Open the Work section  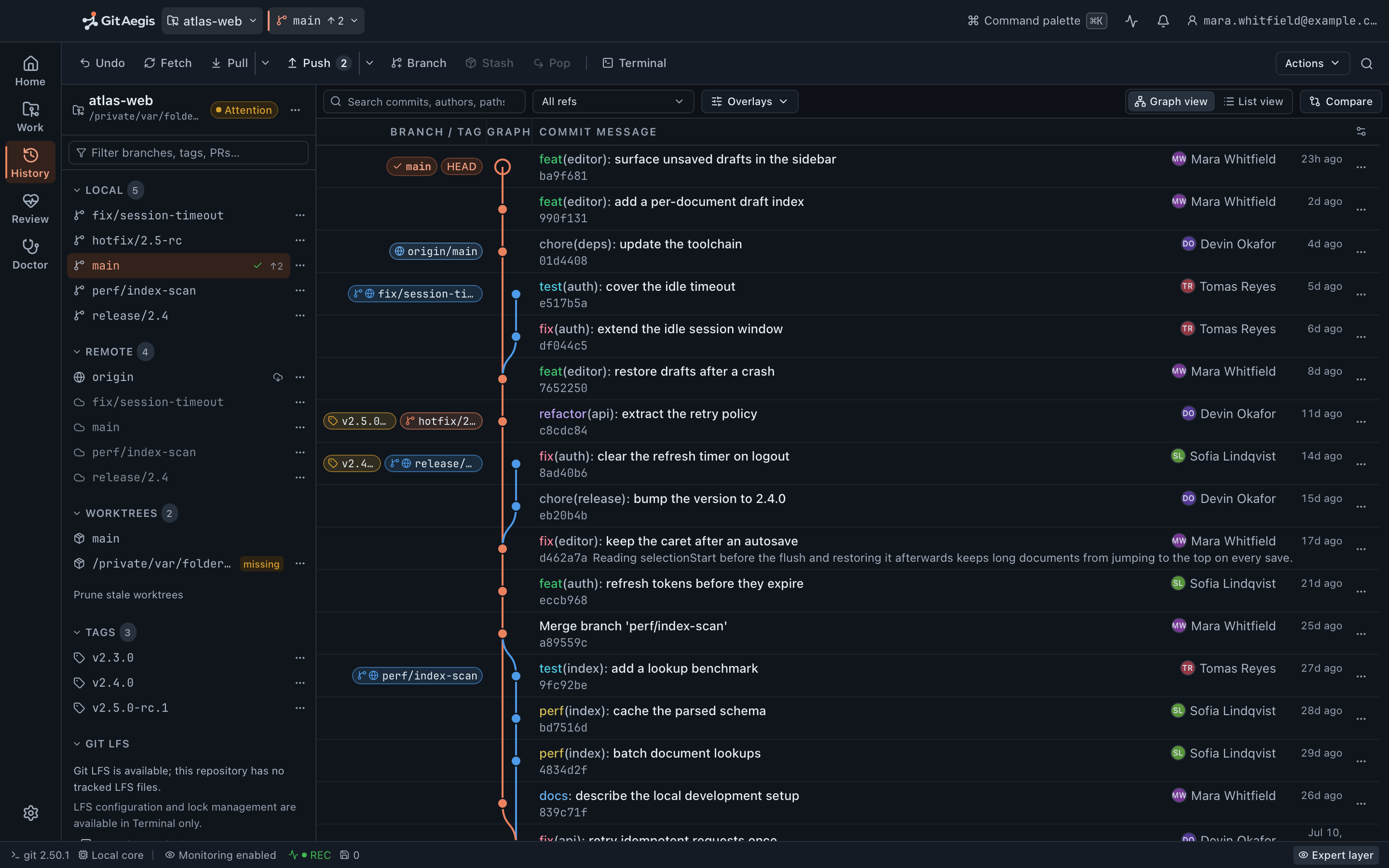click(x=30, y=117)
